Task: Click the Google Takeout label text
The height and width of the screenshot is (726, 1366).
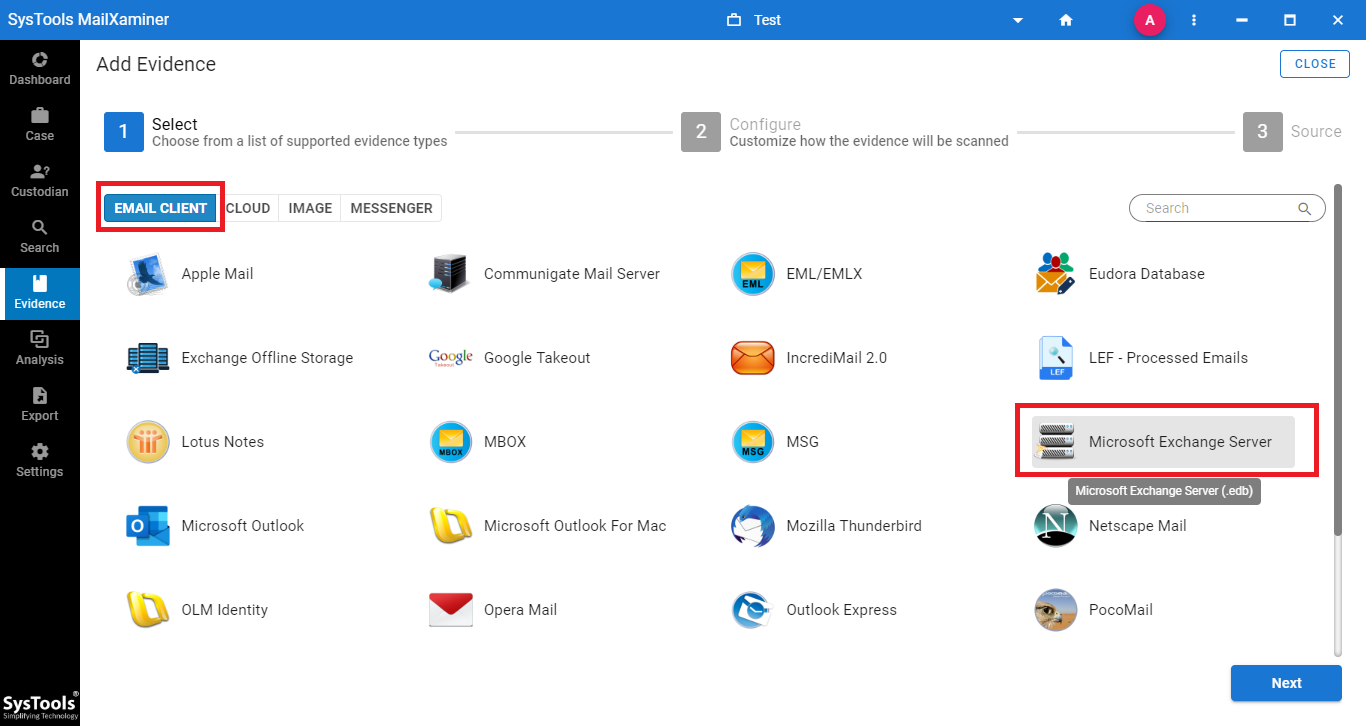Action: click(537, 358)
